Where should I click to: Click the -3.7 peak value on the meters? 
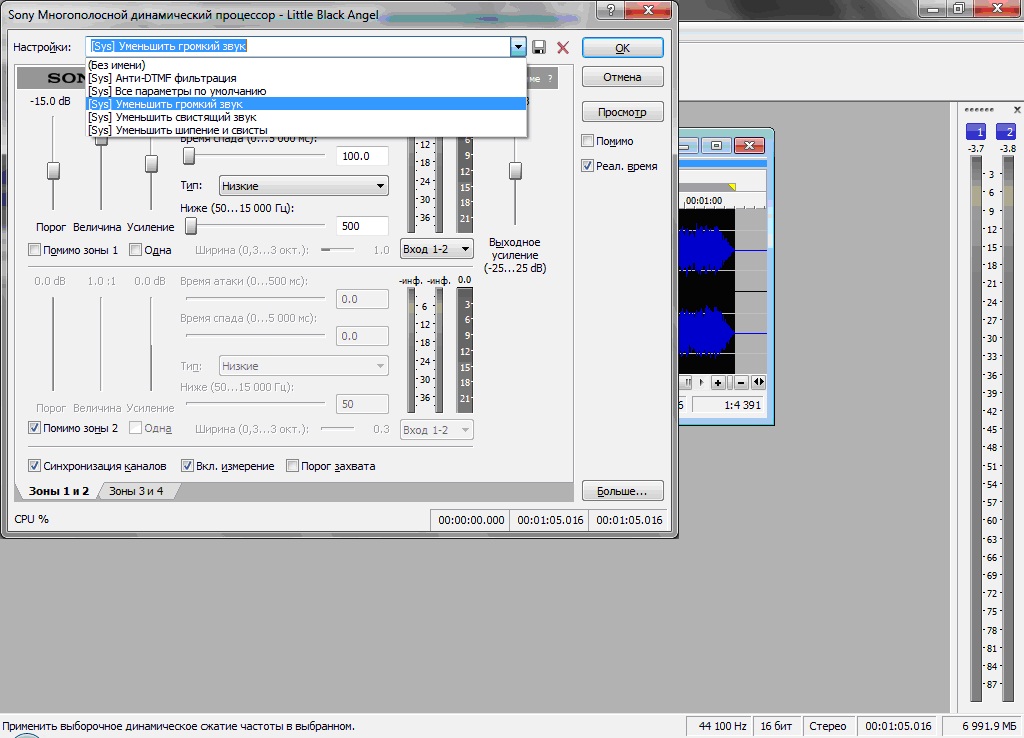[976, 149]
